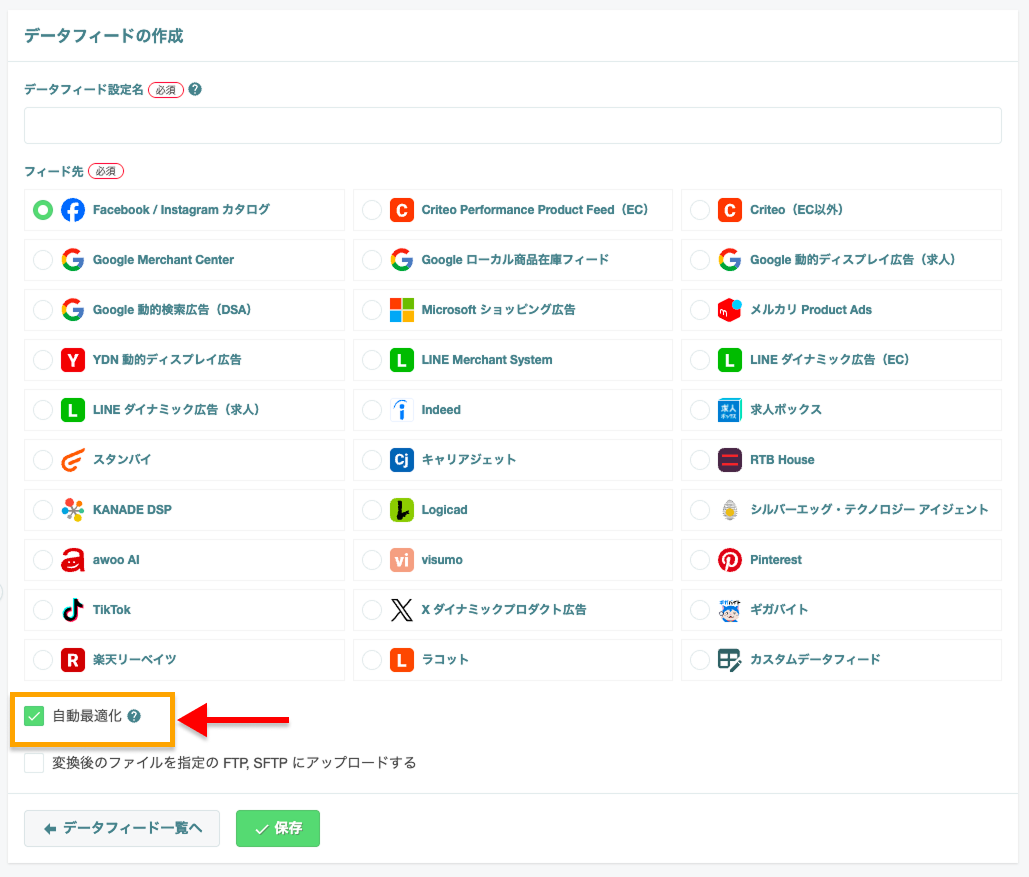Click the Microsoft ショッピング広告 logo
Screen dimensions: 1029x877
pyautogui.click(x=402, y=310)
